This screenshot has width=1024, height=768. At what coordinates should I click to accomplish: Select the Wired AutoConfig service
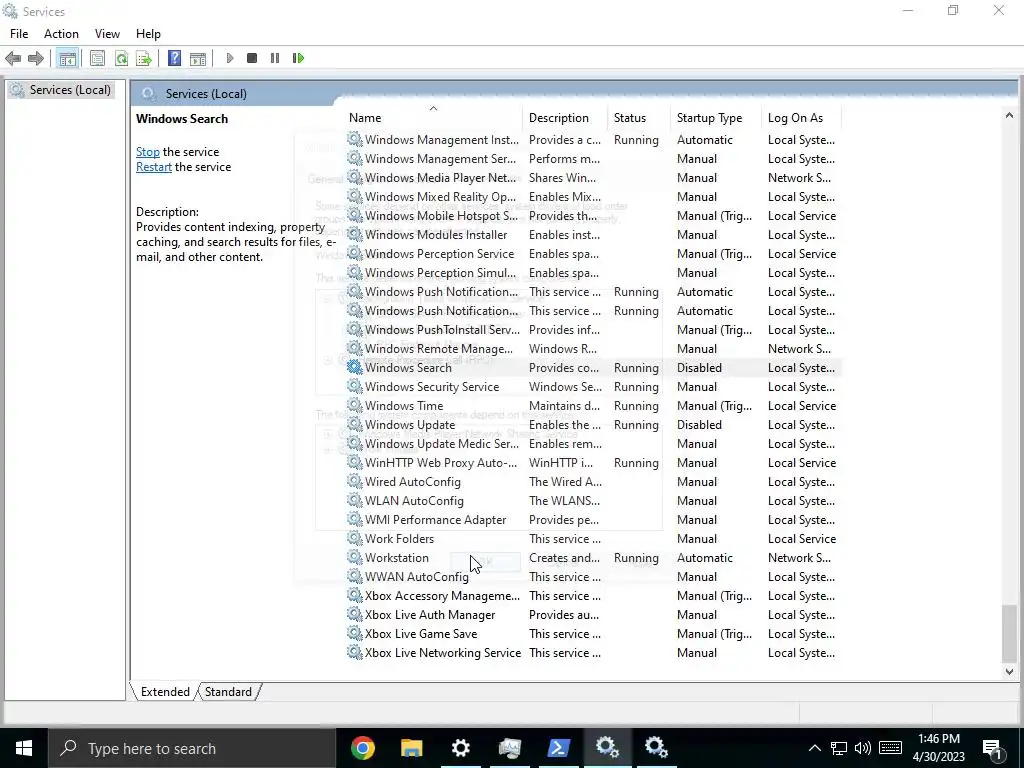(x=593, y=482)
